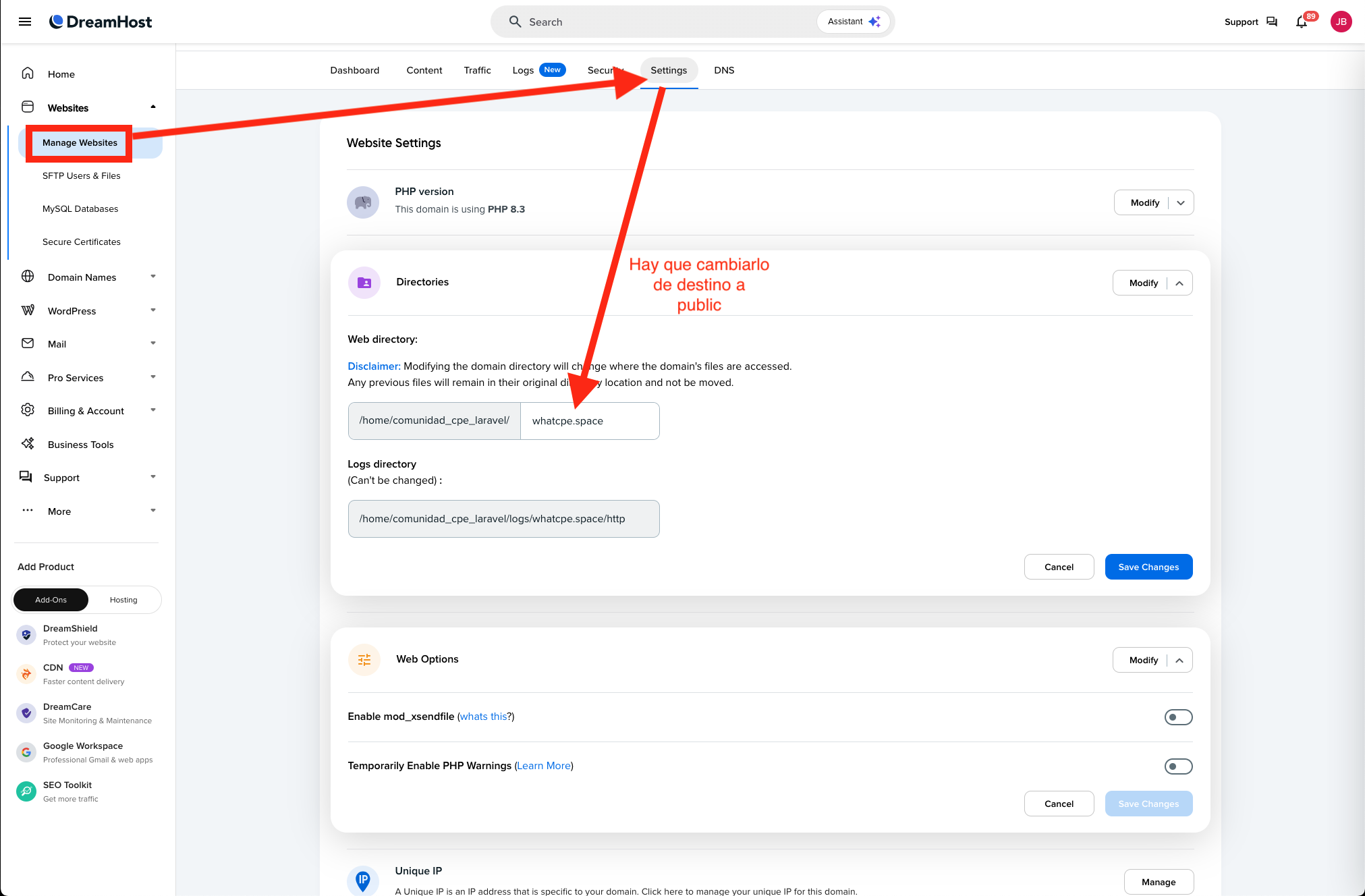Toggle Enable mod_xsendfile switch
Image resolution: width=1365 pixels, height=896 pixels.
1178,717
